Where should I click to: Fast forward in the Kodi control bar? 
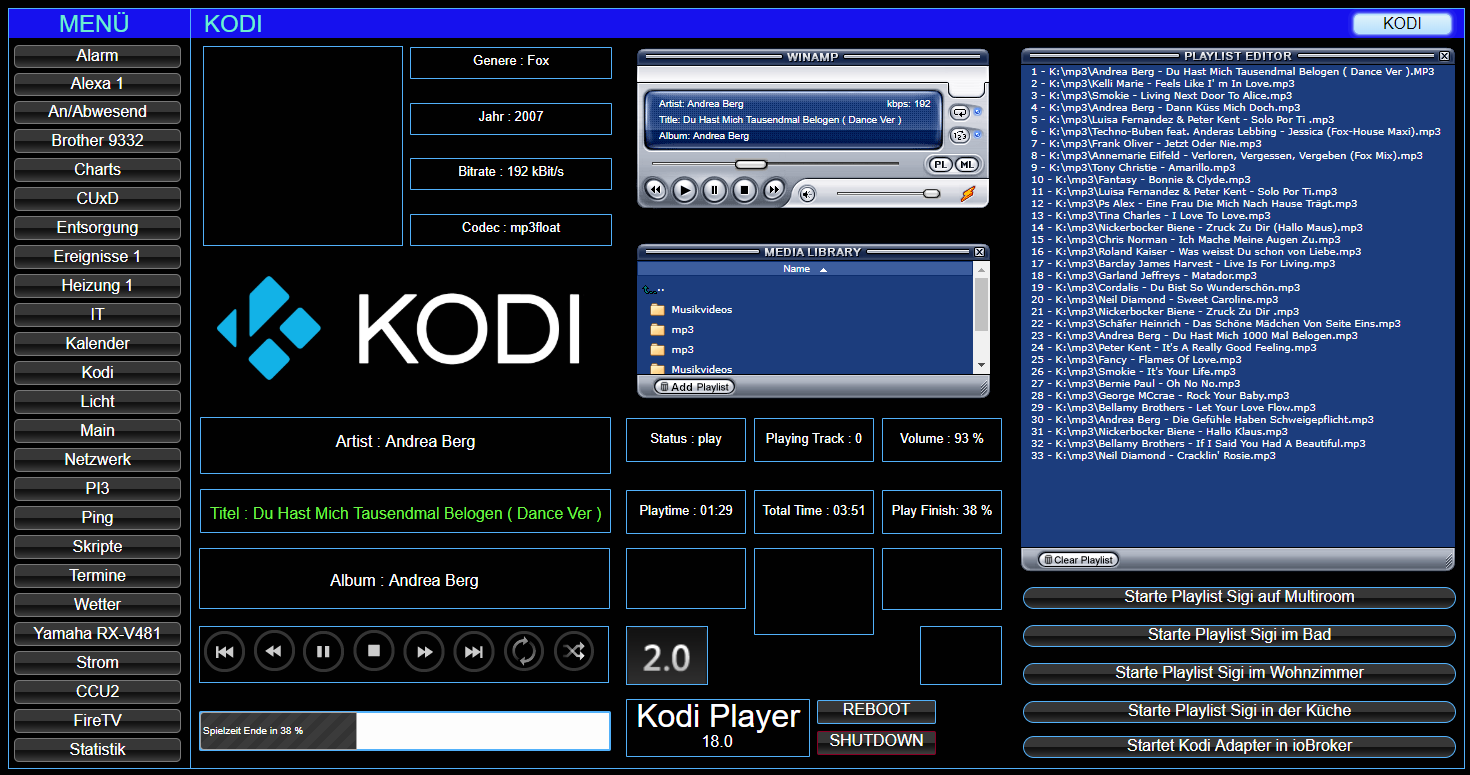point(424,652)
